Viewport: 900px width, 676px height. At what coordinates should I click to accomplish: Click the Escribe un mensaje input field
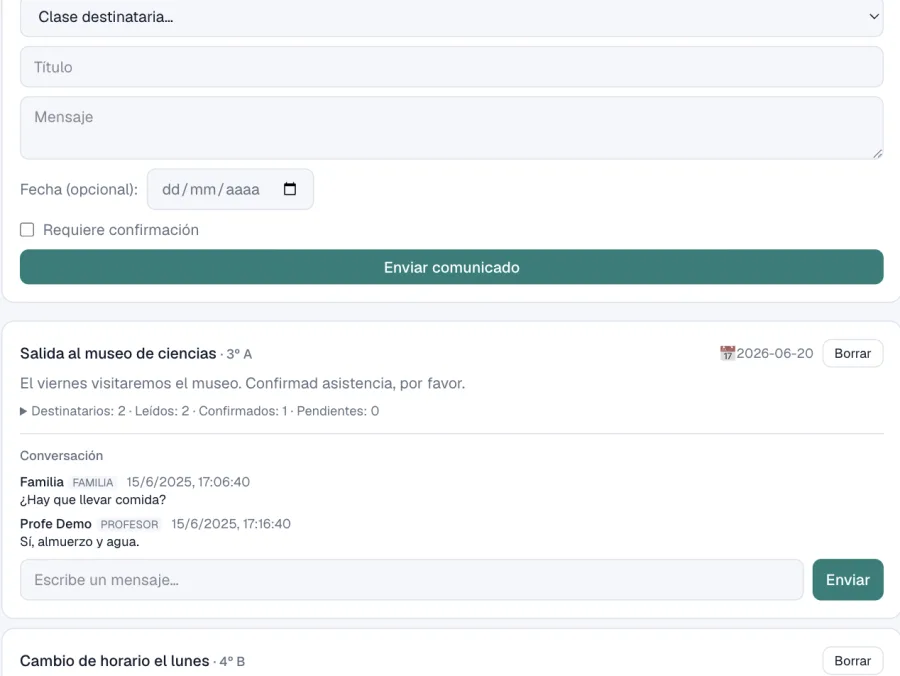pos(412,580)
